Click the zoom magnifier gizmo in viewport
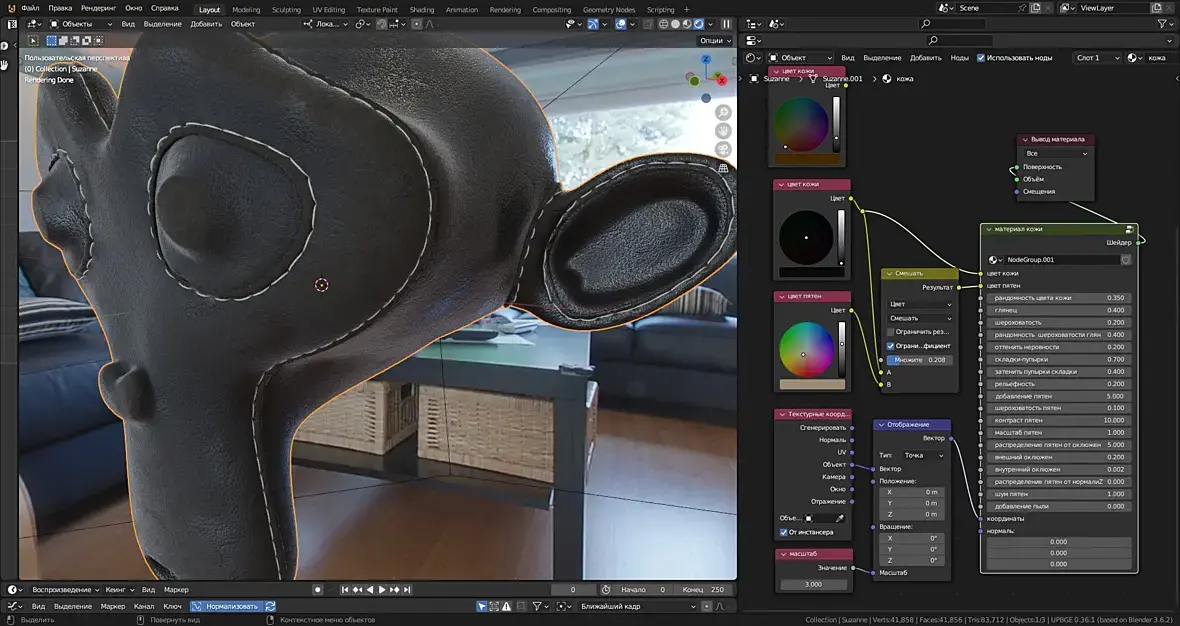 coord(723,112)
